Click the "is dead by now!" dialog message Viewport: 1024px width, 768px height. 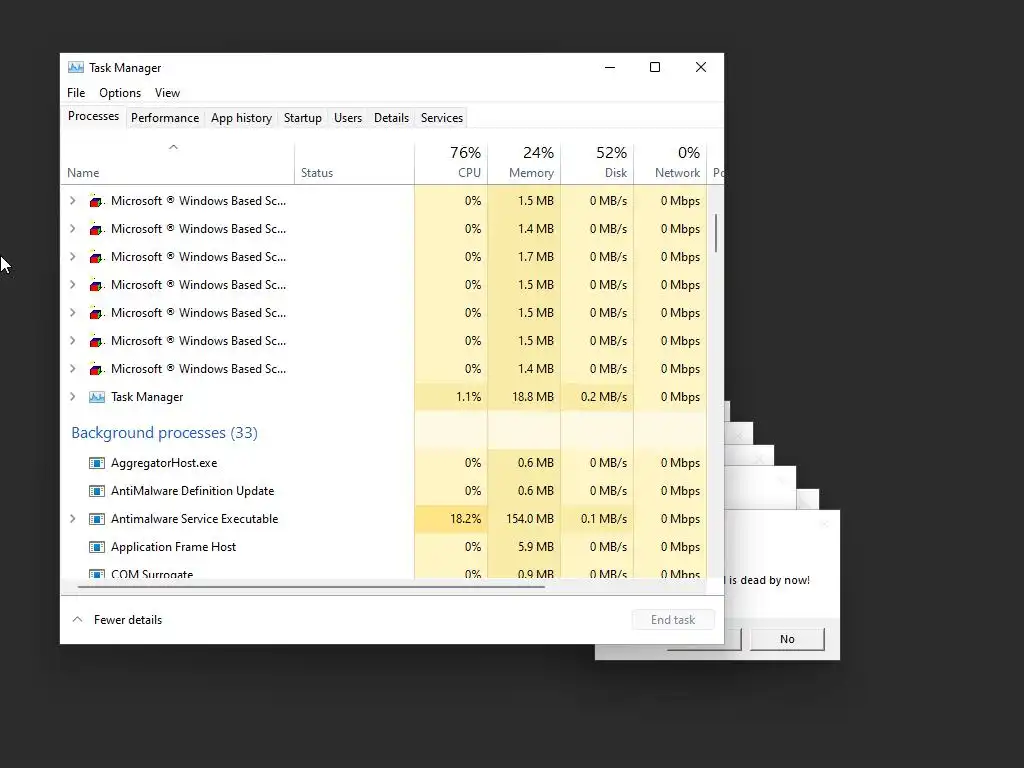[x=769, y=580]
